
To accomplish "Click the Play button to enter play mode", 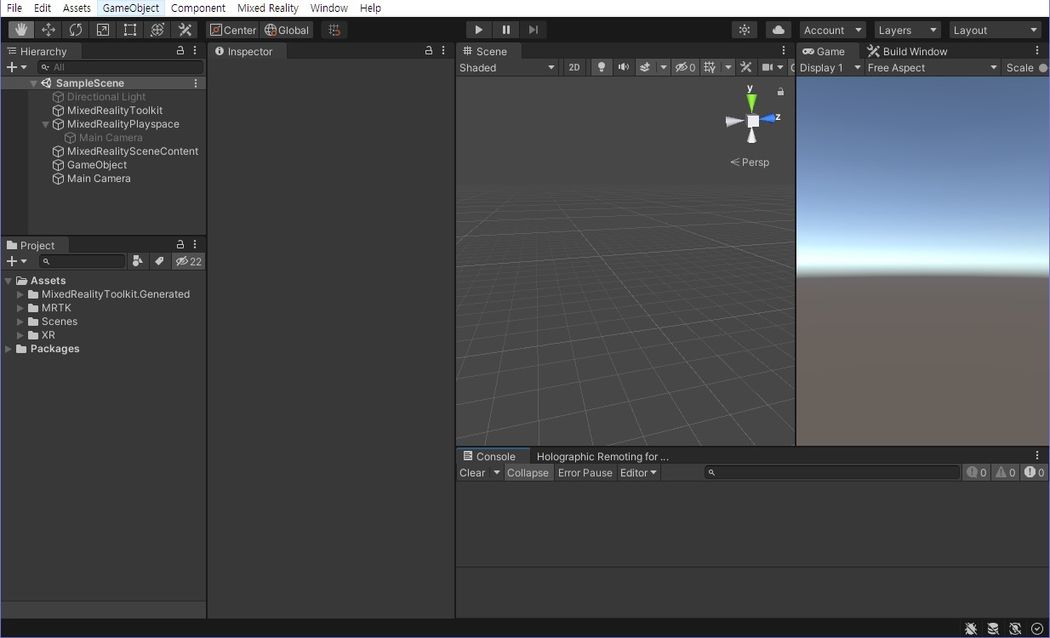I will tap(479, 30).
